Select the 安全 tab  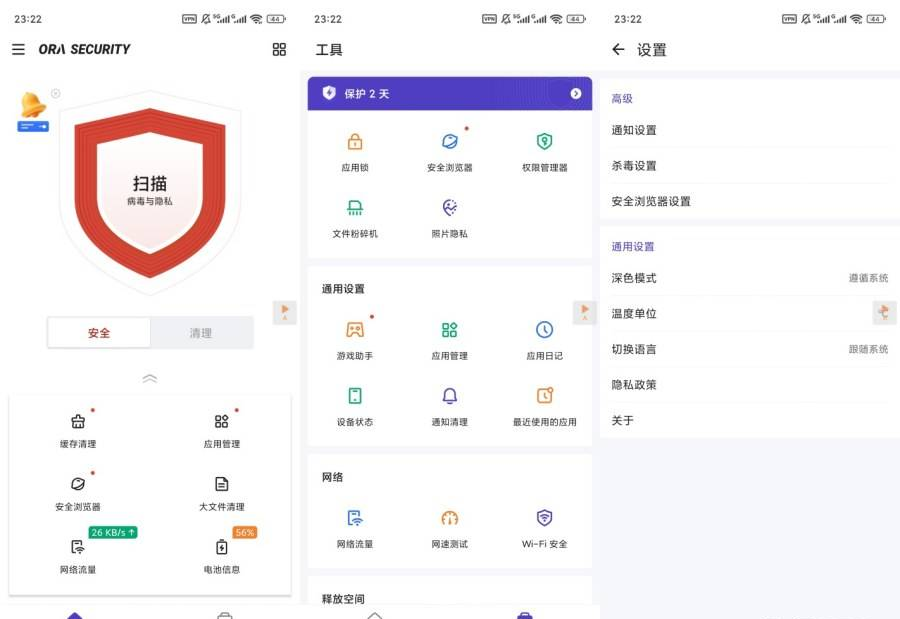[x=99, y=333]
